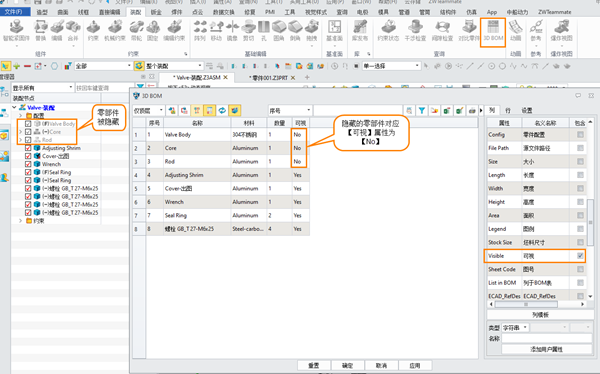Click the 列模板 column template button
Screen dimensions: 600x374
[540, 315]
